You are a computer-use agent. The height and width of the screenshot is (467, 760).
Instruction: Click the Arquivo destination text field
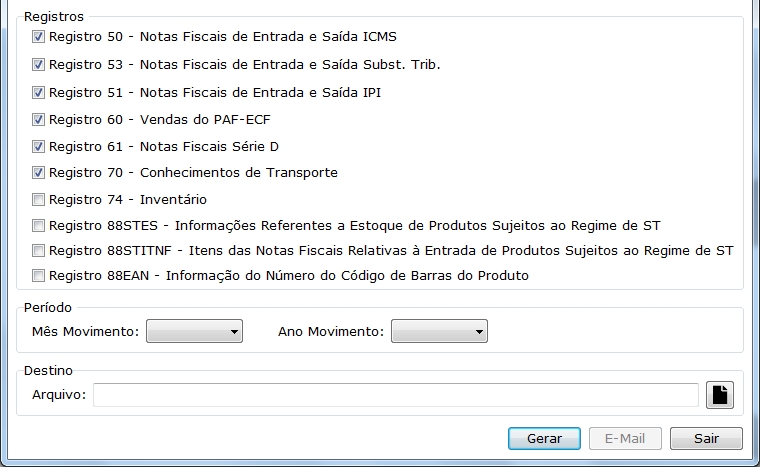(x=395, y=395)
